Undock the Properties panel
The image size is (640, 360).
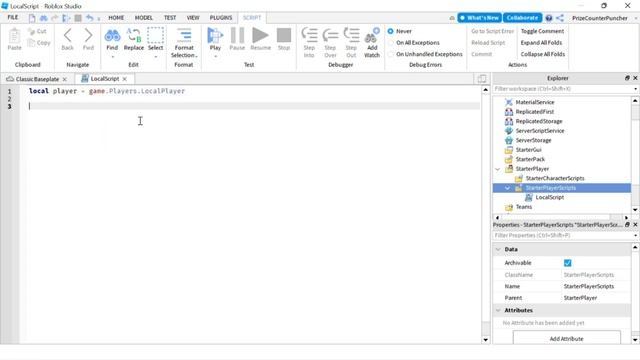coord(627,225)
